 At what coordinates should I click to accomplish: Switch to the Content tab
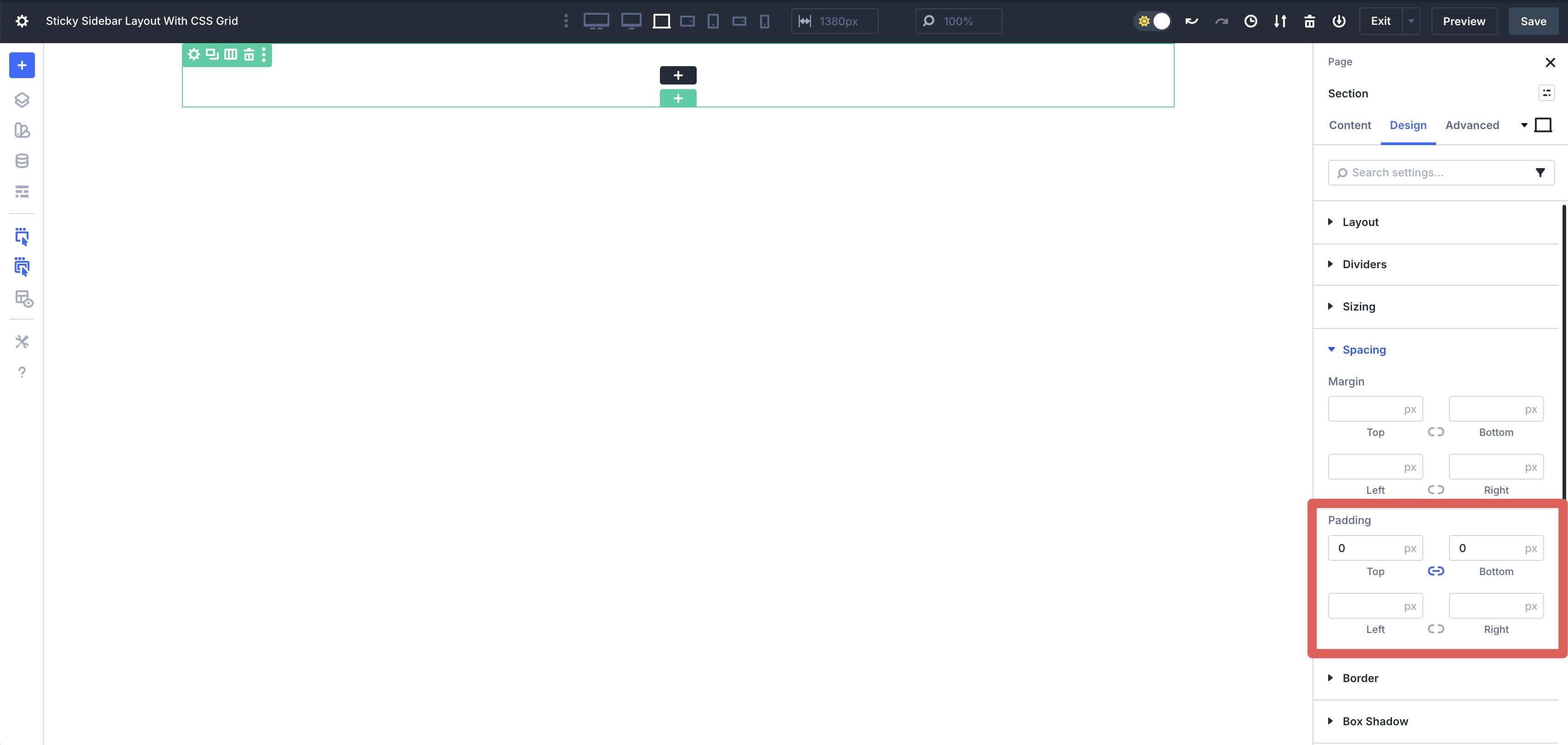[x=1350, y=125]
